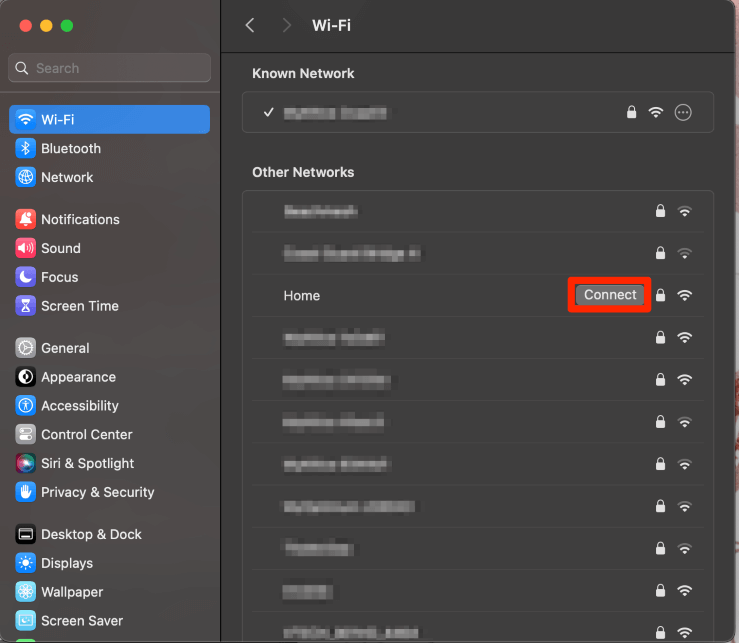The image size is (739, 643).
Task: Click the Network globe icon
Action: pos(25,177)
